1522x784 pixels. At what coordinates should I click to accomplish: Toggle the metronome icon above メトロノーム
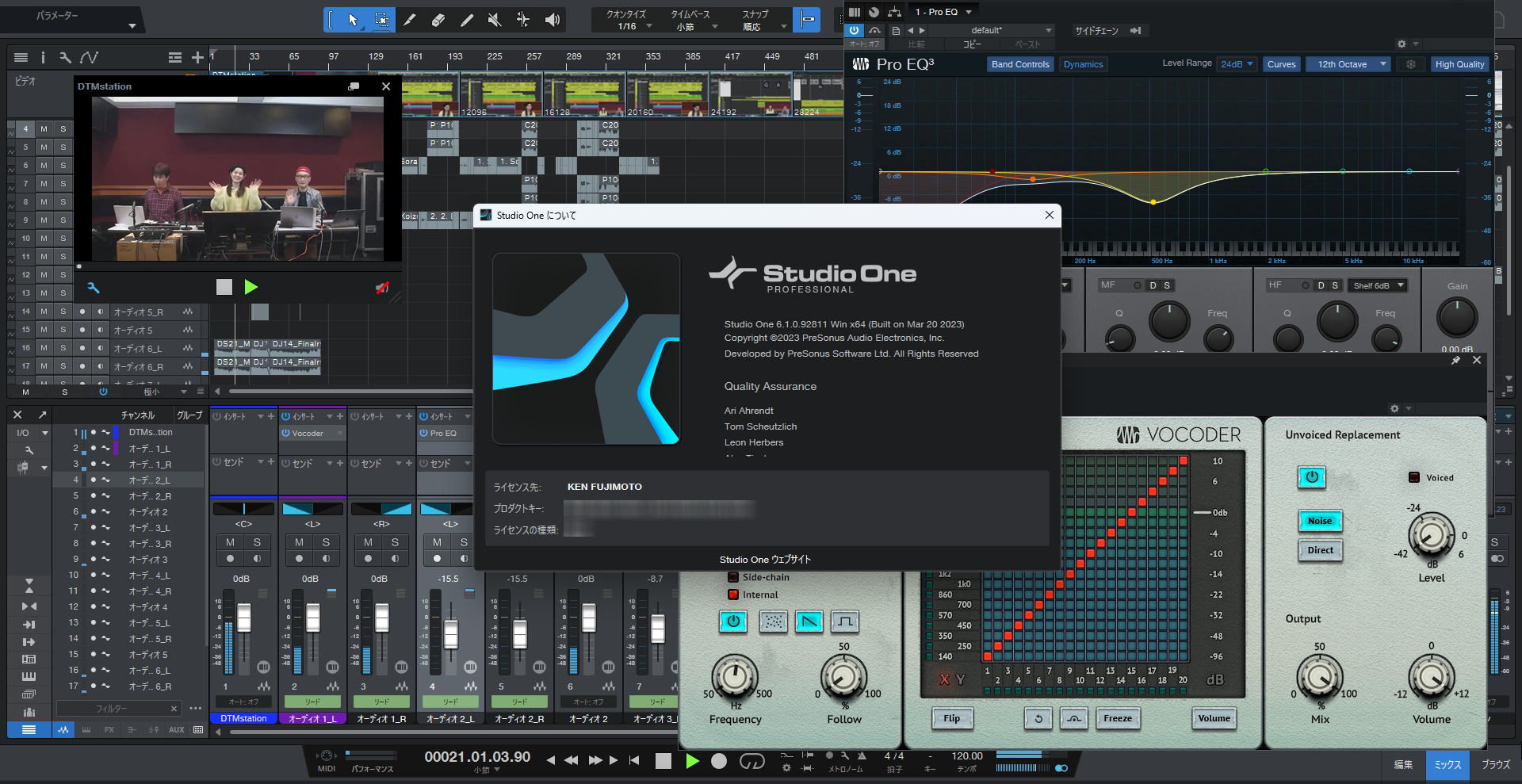coord(862,755)
